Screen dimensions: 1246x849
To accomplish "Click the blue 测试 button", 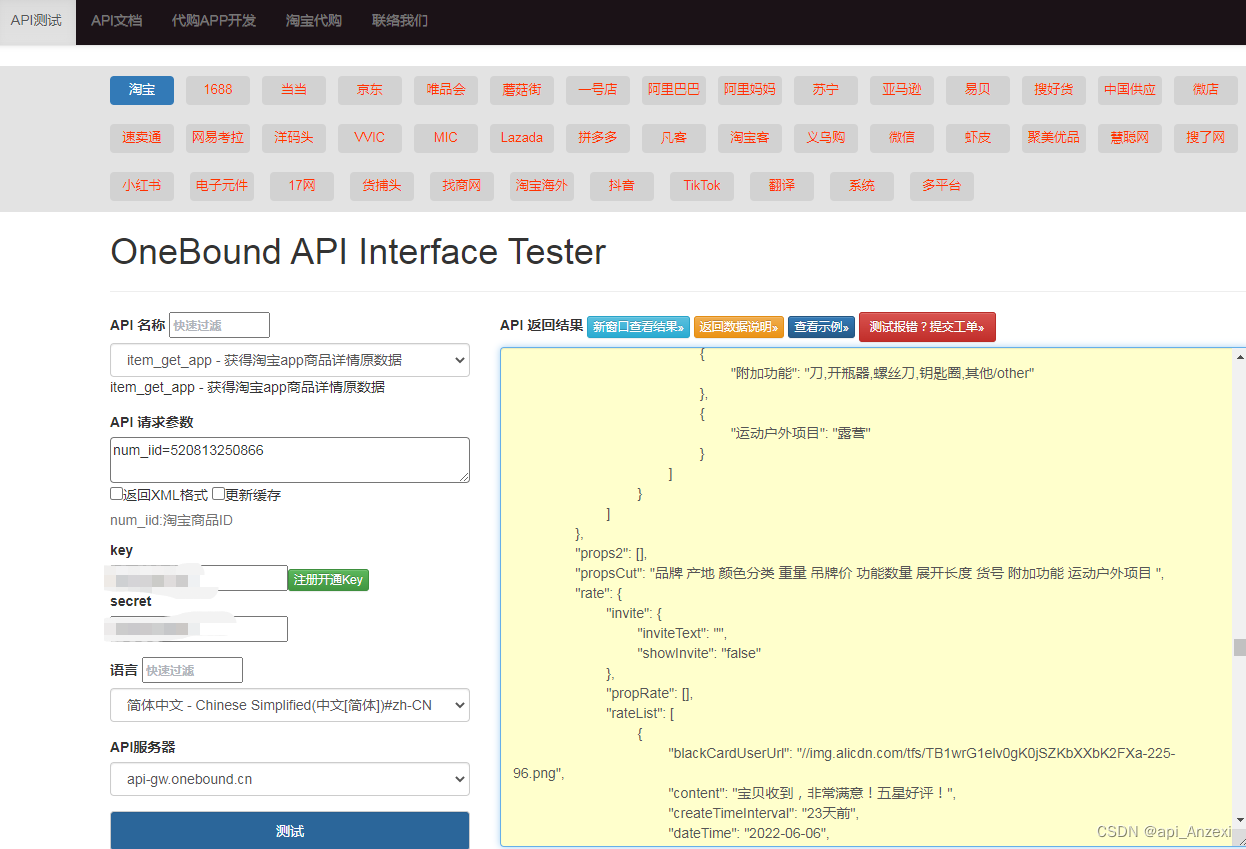I will click(x=290, y=831).
